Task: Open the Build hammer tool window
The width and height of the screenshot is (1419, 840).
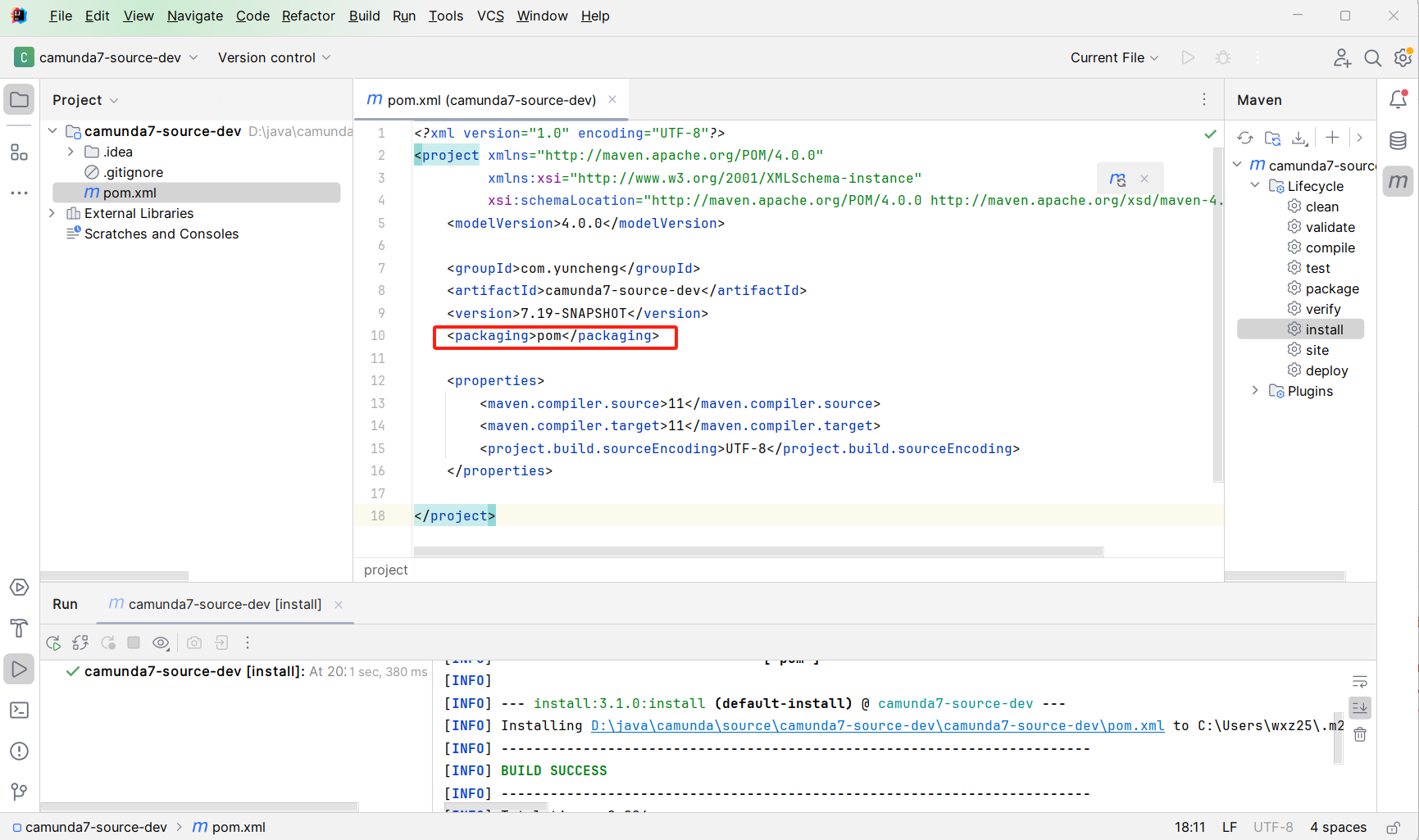Action: [x=19, y=629]
